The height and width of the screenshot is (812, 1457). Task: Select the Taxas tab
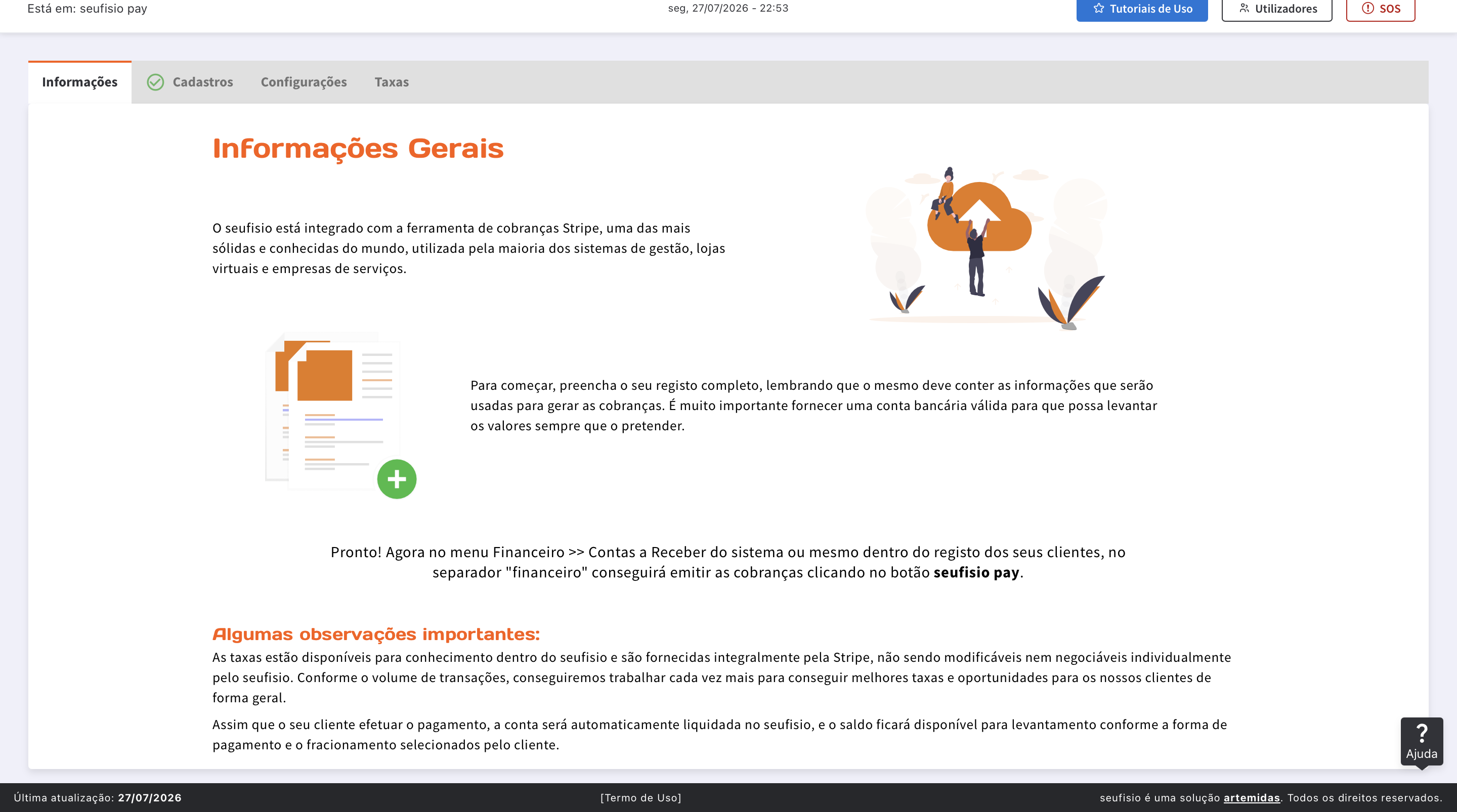[392, 82]
